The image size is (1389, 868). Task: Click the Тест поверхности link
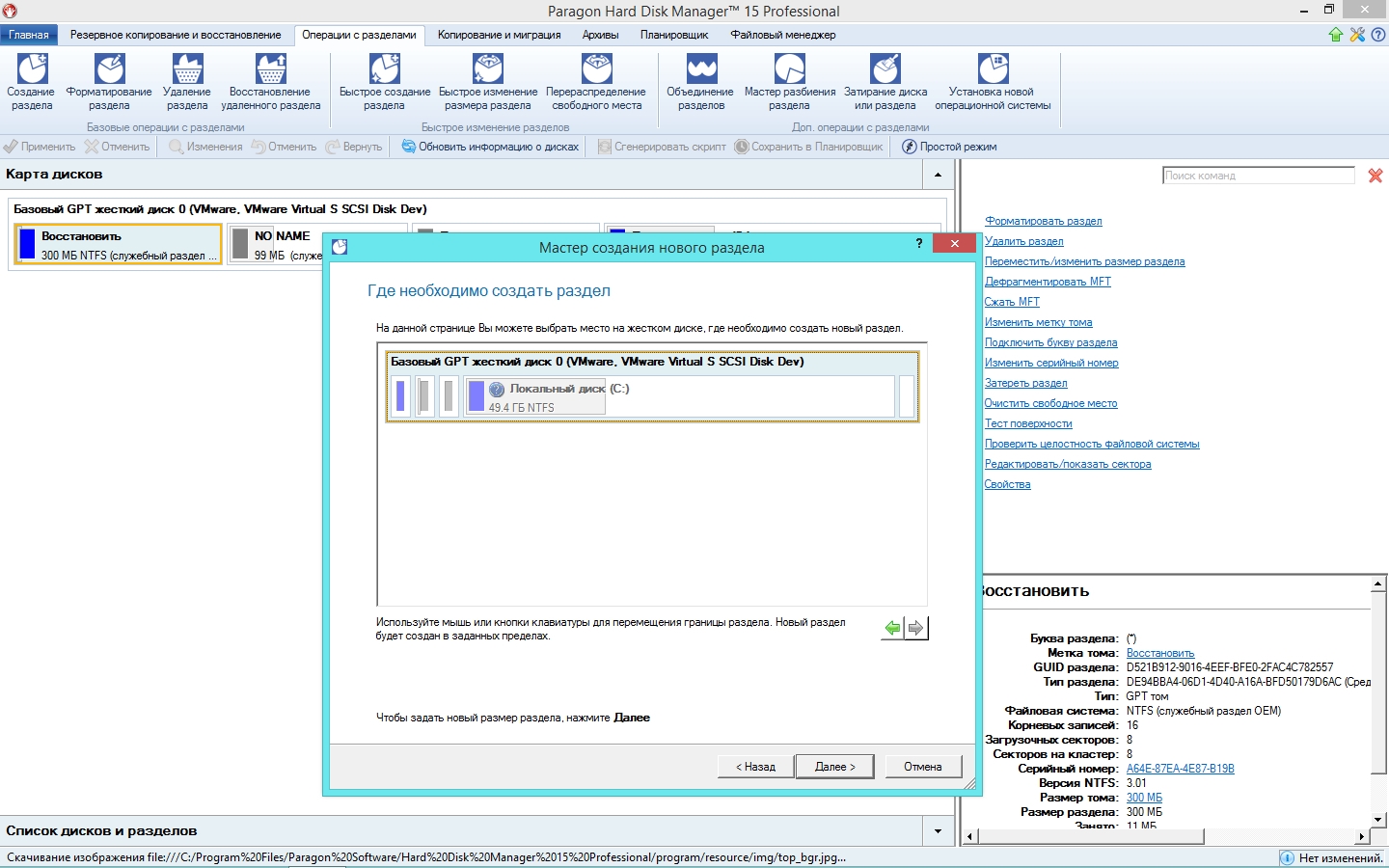1028,423
